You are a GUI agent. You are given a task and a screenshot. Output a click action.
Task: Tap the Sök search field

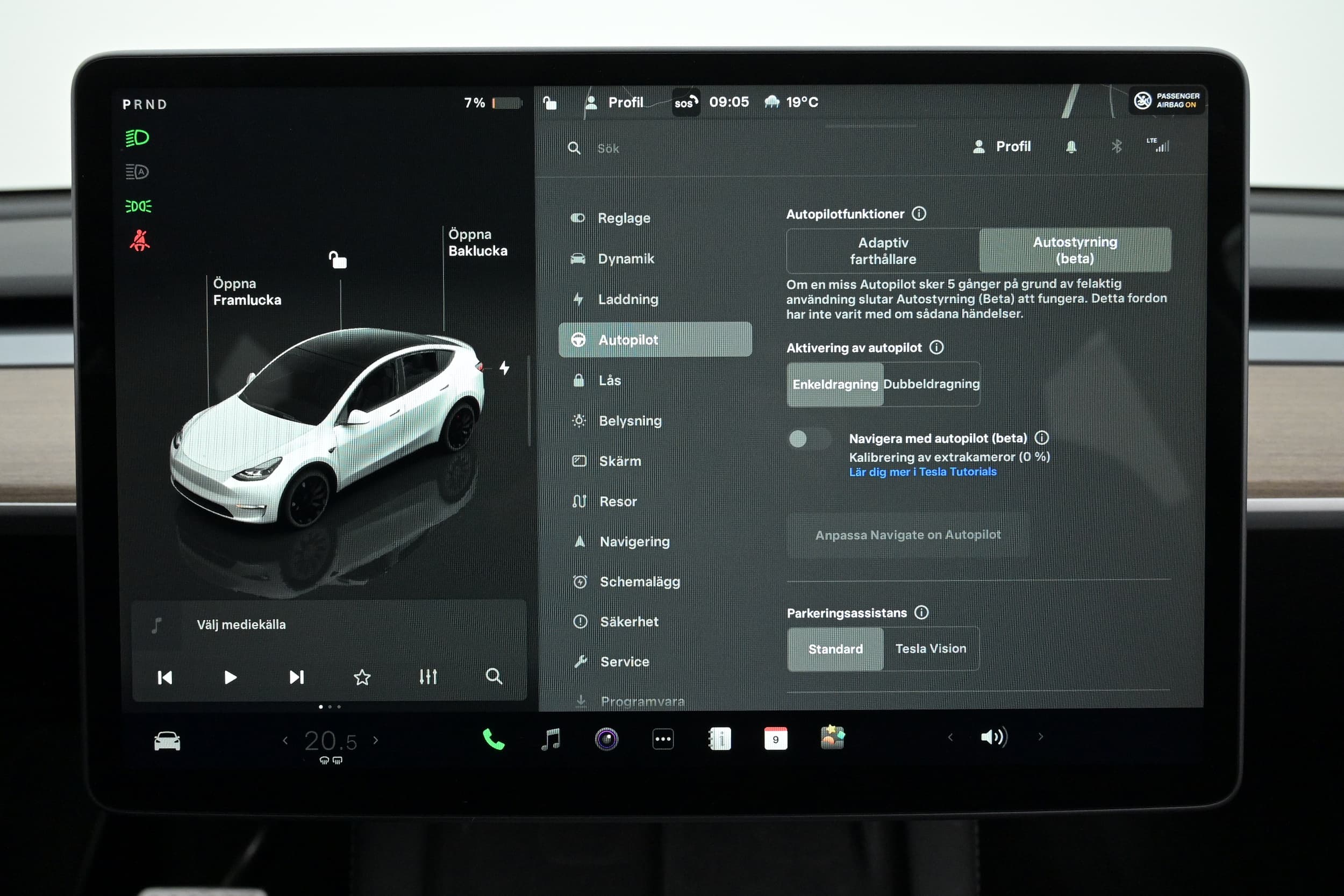tap(754, 148)
